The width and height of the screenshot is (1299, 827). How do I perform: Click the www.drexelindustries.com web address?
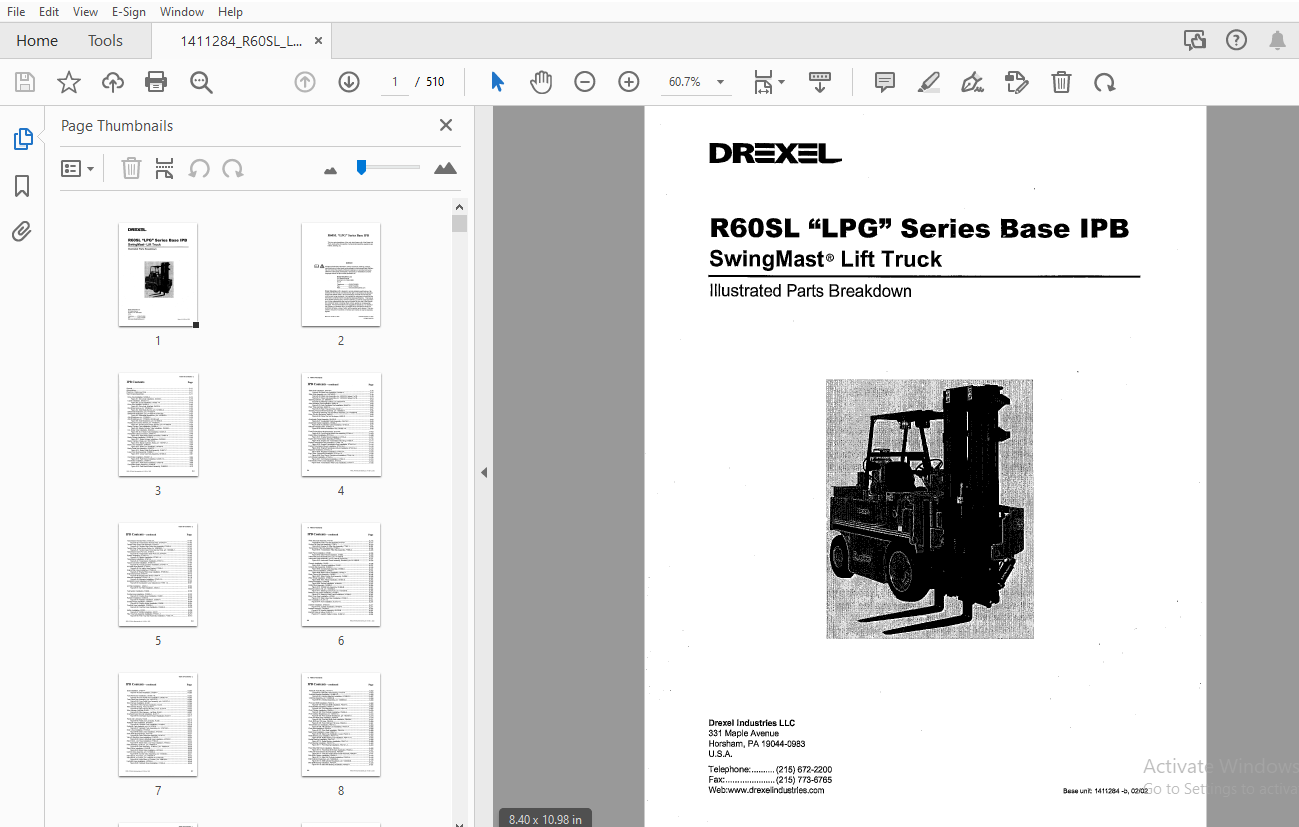(776, 790)
